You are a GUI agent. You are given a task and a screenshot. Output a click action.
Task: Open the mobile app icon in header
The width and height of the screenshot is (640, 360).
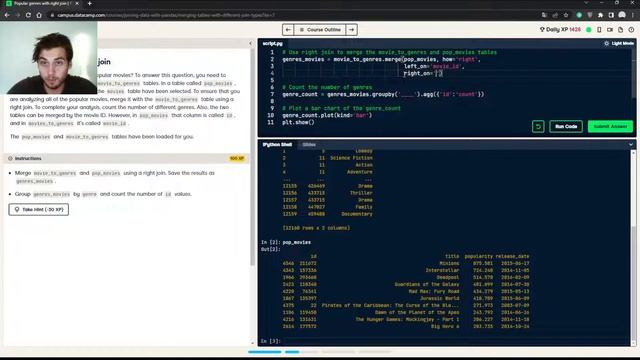click(599, 30)
